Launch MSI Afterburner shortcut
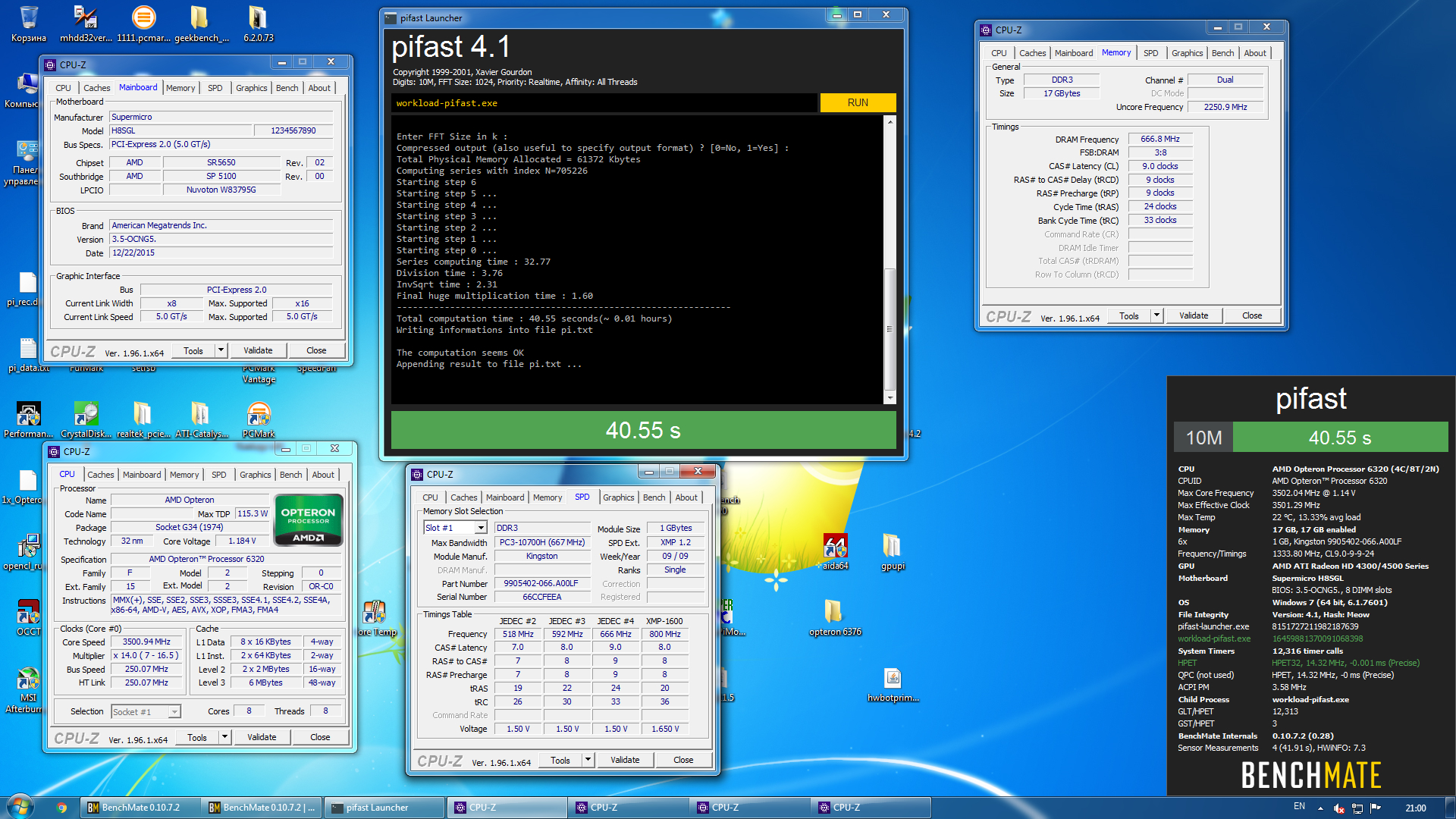The image size is (1456, 819). tap(28, 689)
